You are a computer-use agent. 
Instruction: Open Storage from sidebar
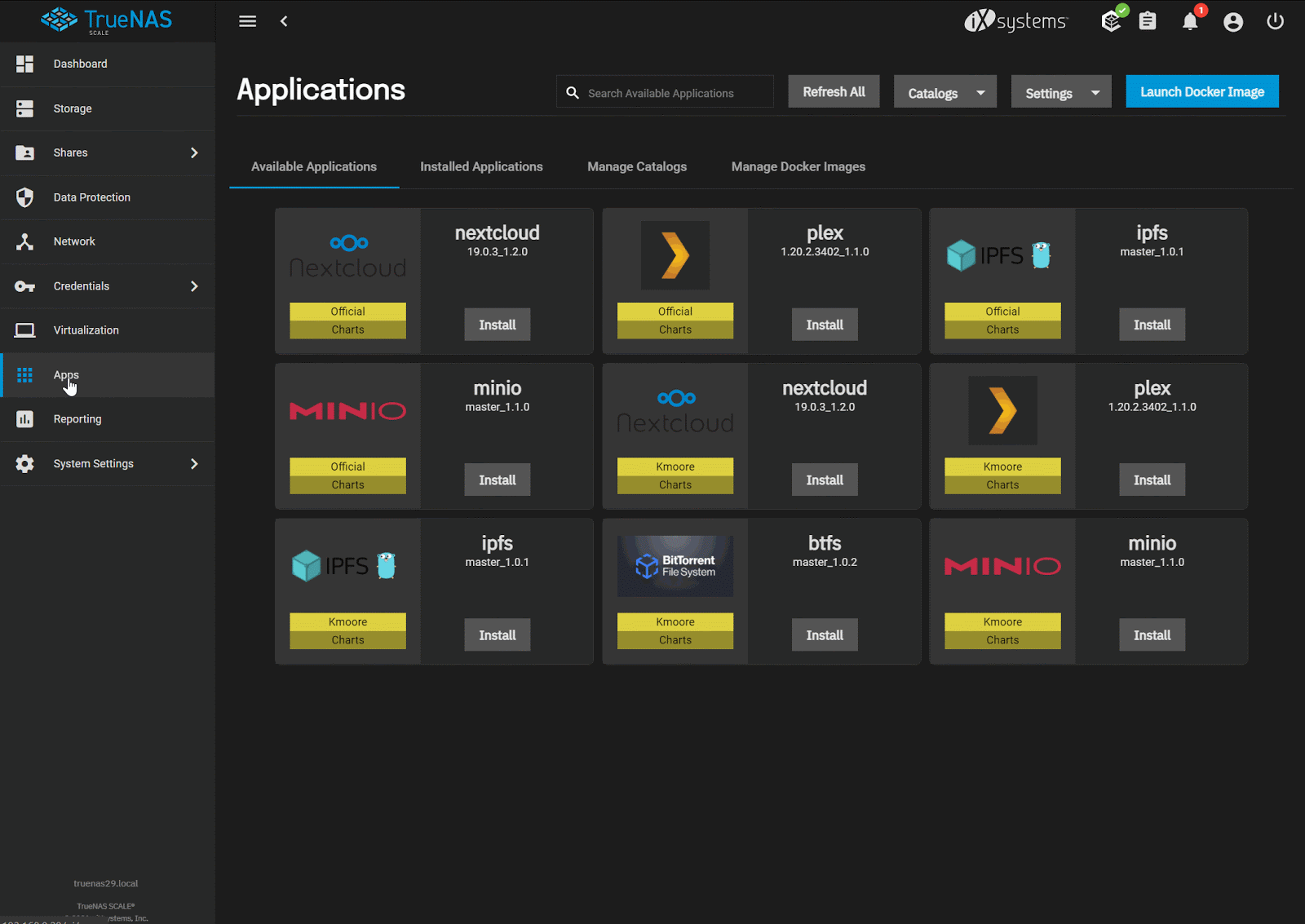[108, 108]
